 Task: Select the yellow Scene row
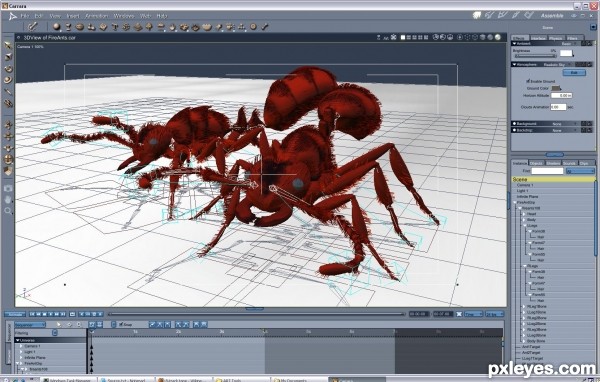click(554, 179)
